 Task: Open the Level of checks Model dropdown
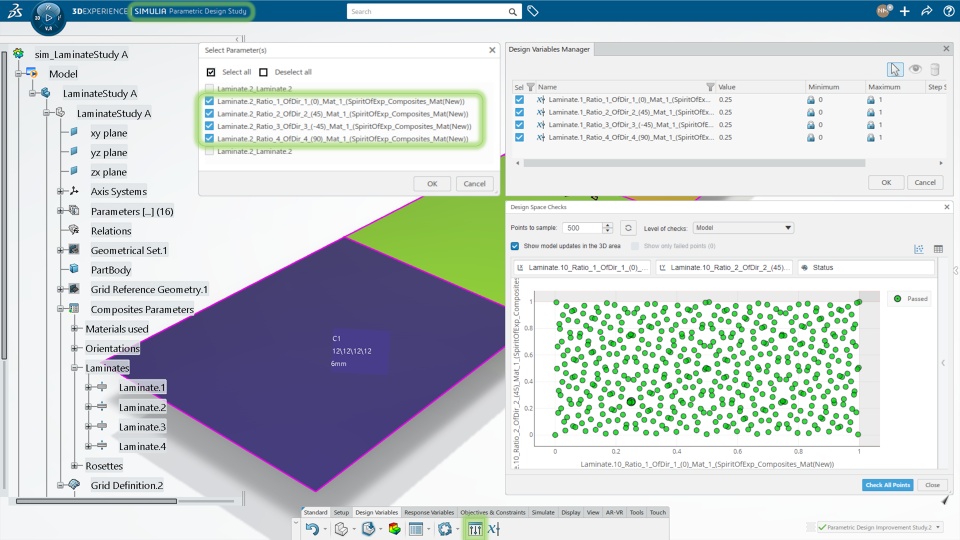743,228
